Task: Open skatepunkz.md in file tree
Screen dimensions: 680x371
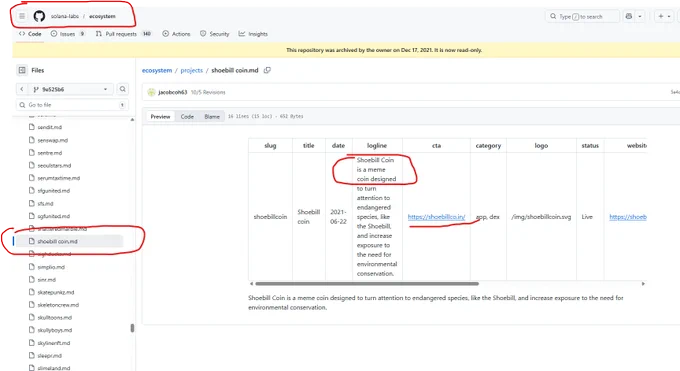Action: (x=56, y=292)
